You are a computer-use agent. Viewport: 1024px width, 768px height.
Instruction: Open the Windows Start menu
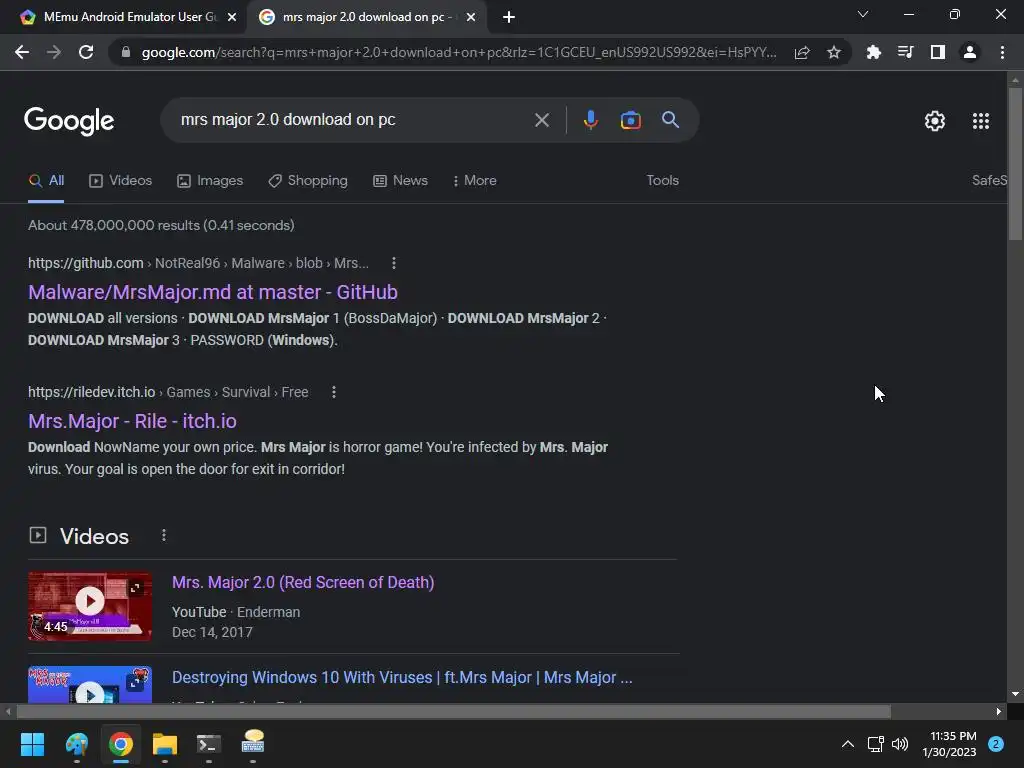(x=32, y=744)
